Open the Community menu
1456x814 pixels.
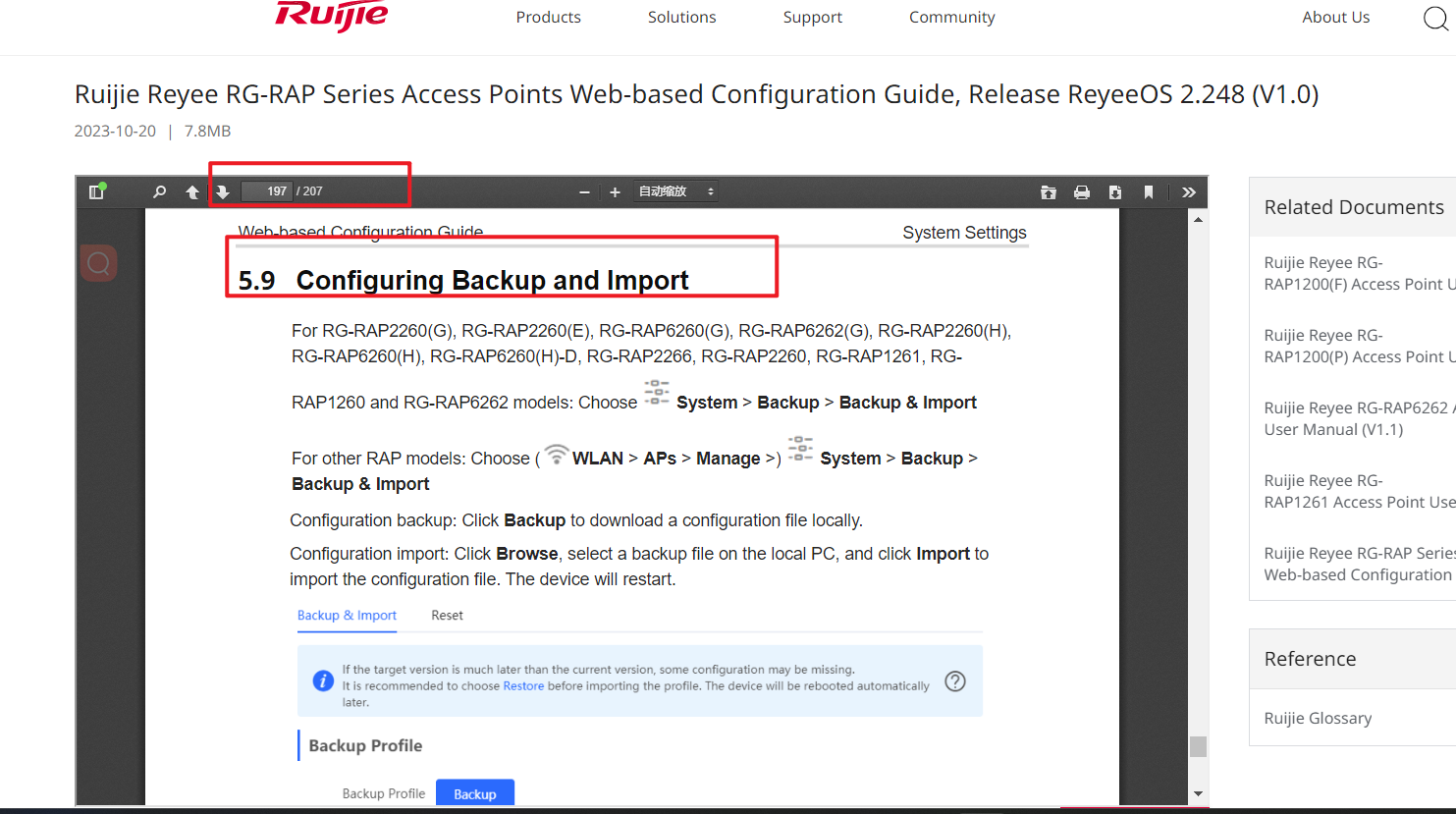pyautogui.click(x=951, y=17)
